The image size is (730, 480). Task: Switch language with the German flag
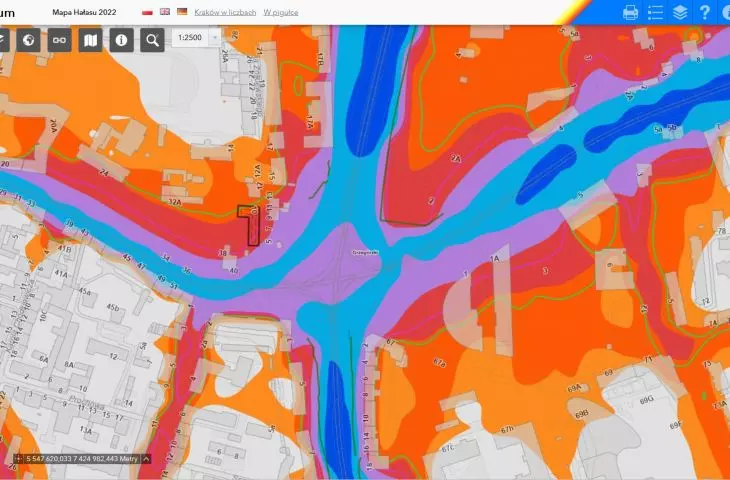point(182,12)
